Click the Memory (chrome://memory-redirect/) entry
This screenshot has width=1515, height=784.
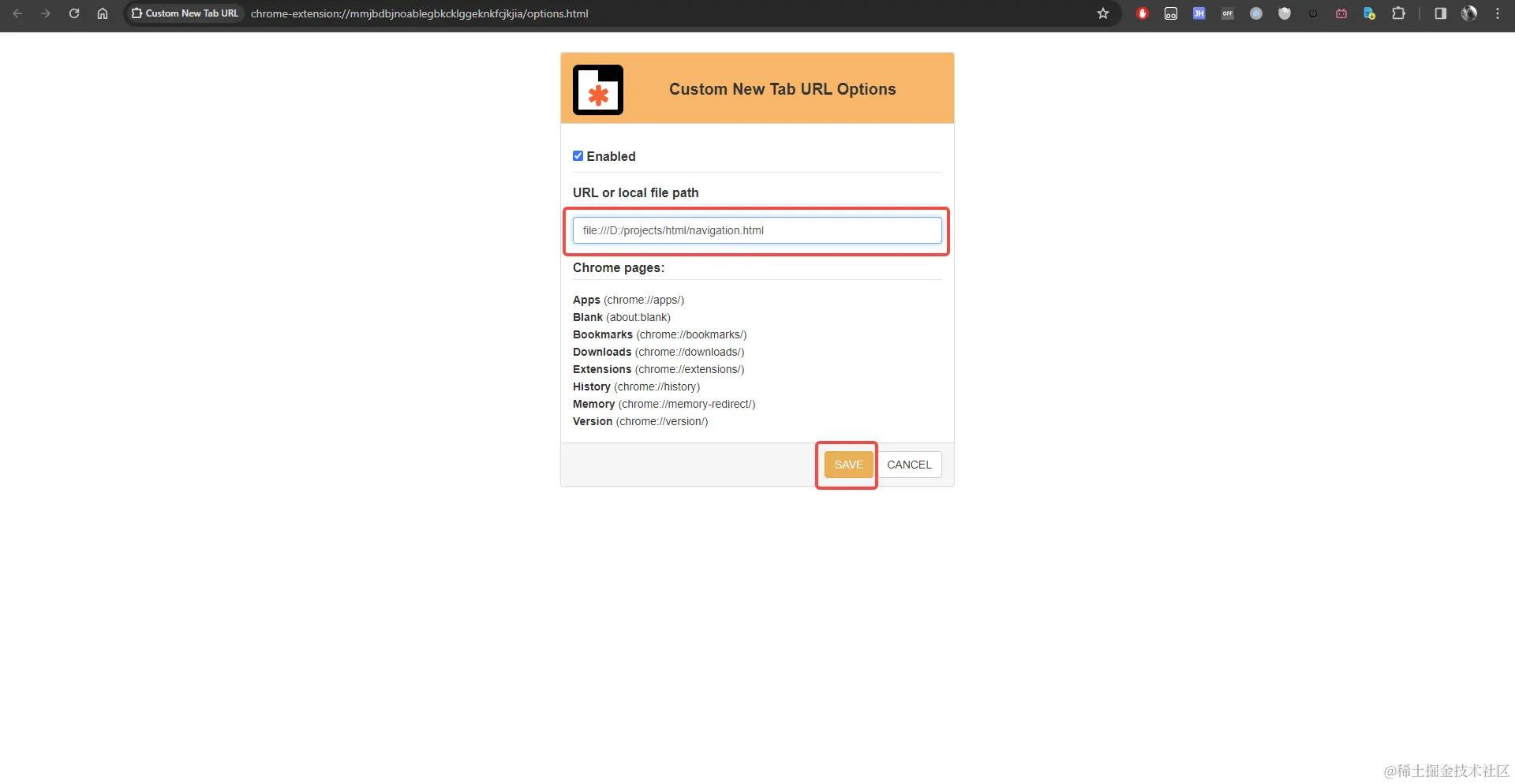pyautogui.click(x=664, y=404)
